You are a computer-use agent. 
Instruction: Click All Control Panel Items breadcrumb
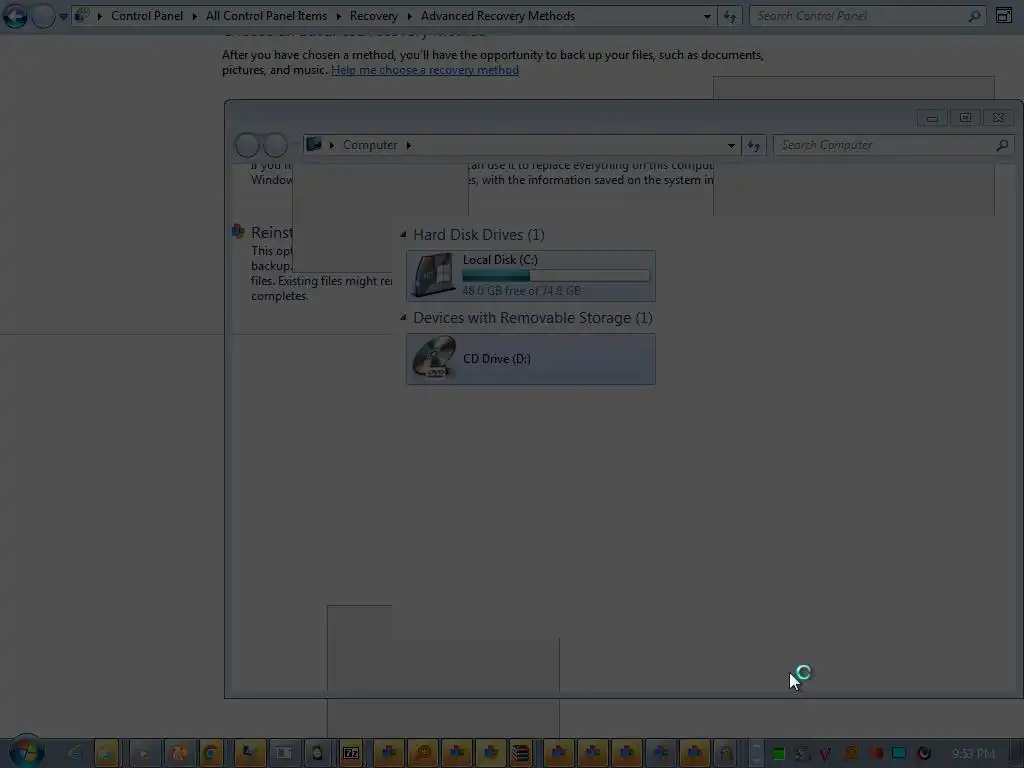[266, 16]
